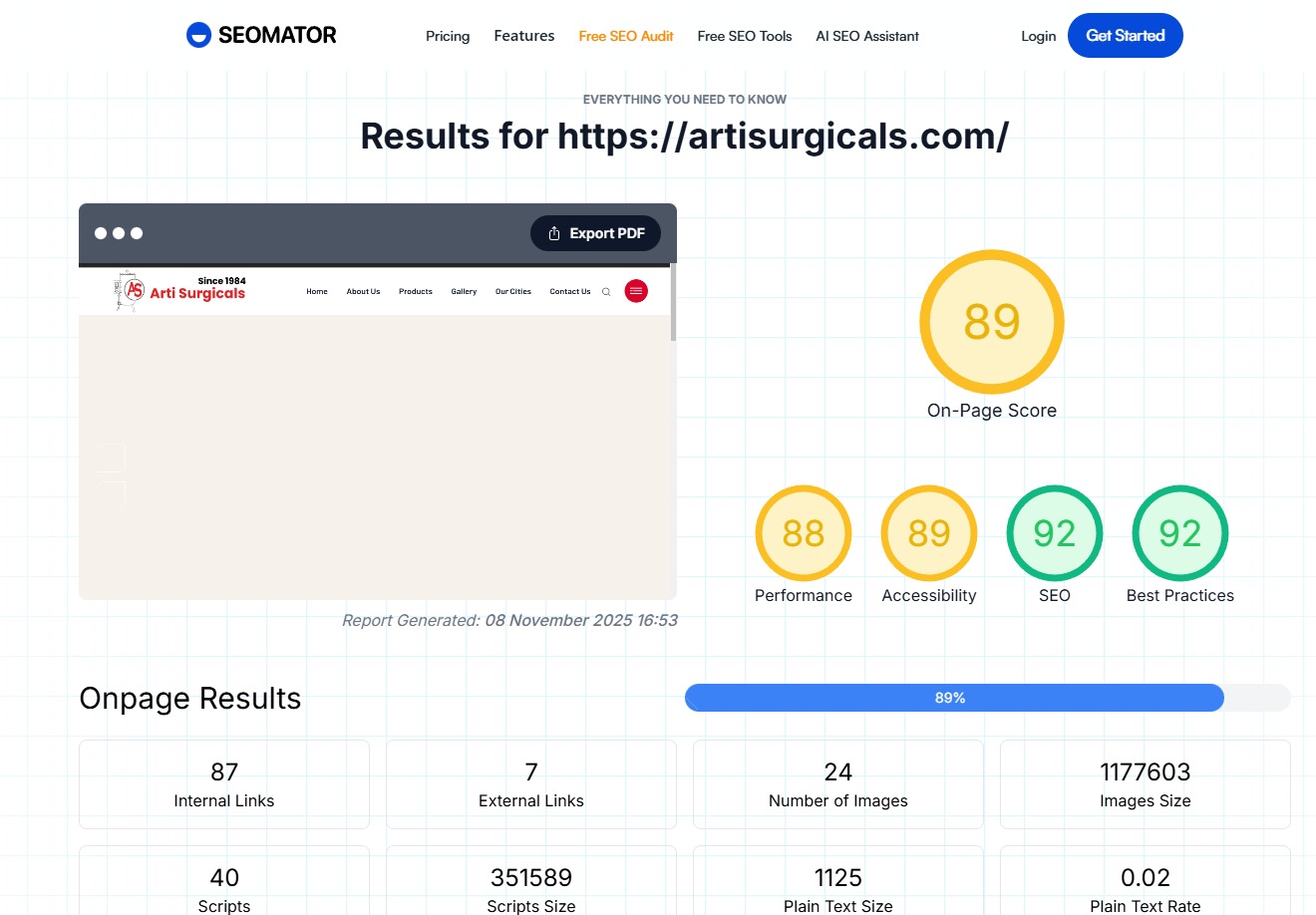This screenshot has width=1316, height=915.
Task: Click the preview pane vertical scrollbar
Action: click(674, 303)
